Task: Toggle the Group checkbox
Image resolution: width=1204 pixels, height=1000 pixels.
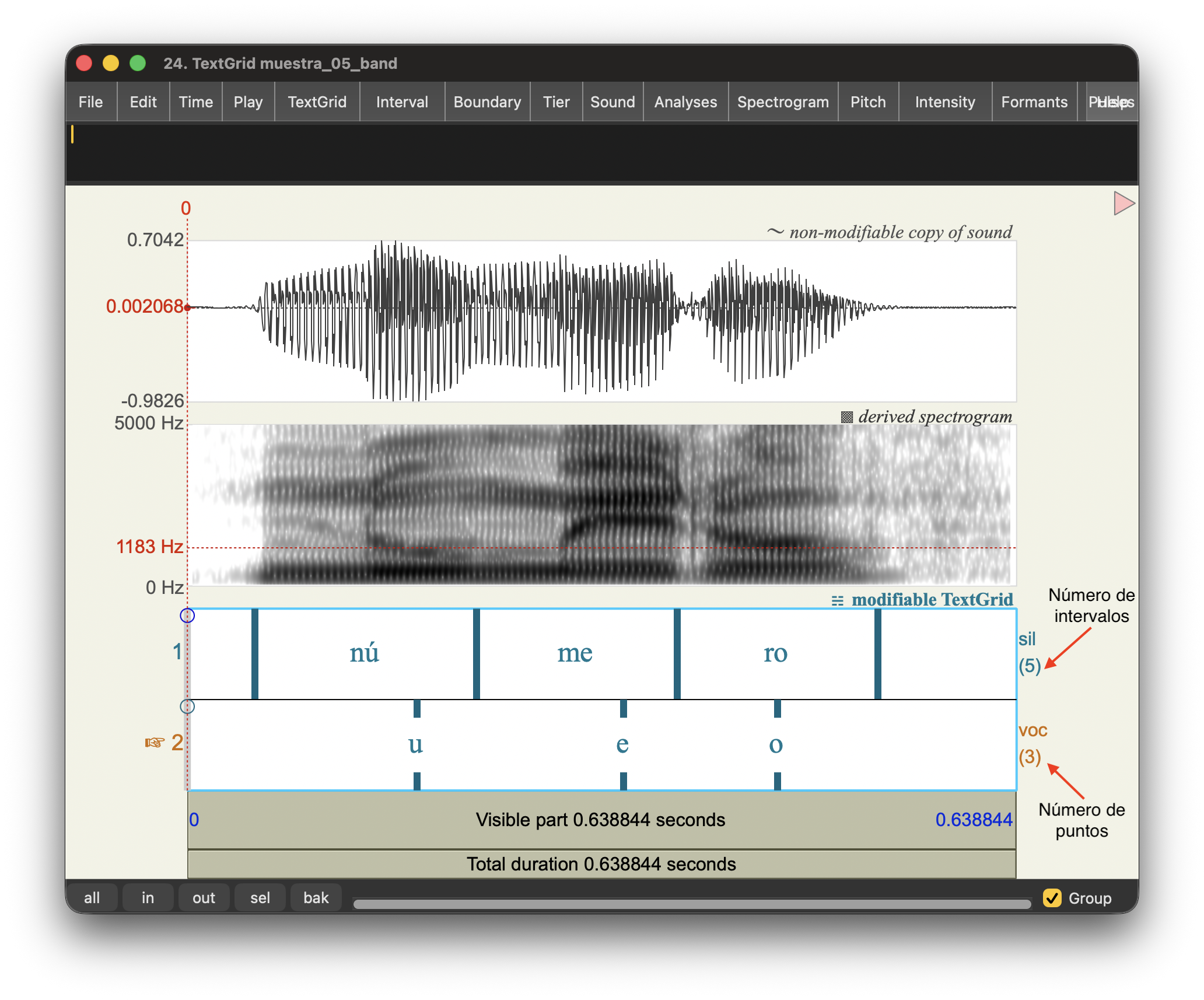Action: [1052, 898]
